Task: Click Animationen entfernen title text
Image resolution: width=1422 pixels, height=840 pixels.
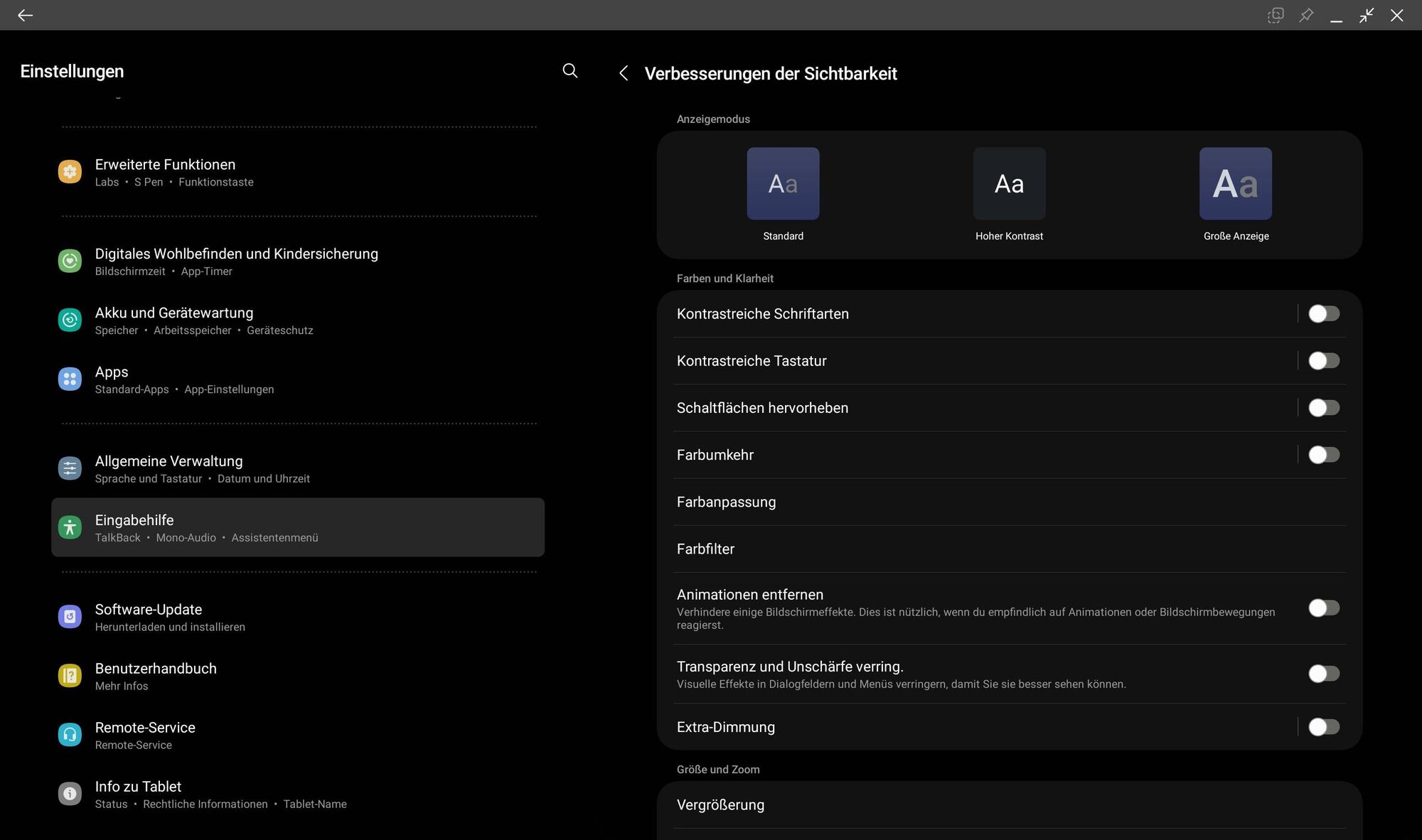Action: pos(749,595)
